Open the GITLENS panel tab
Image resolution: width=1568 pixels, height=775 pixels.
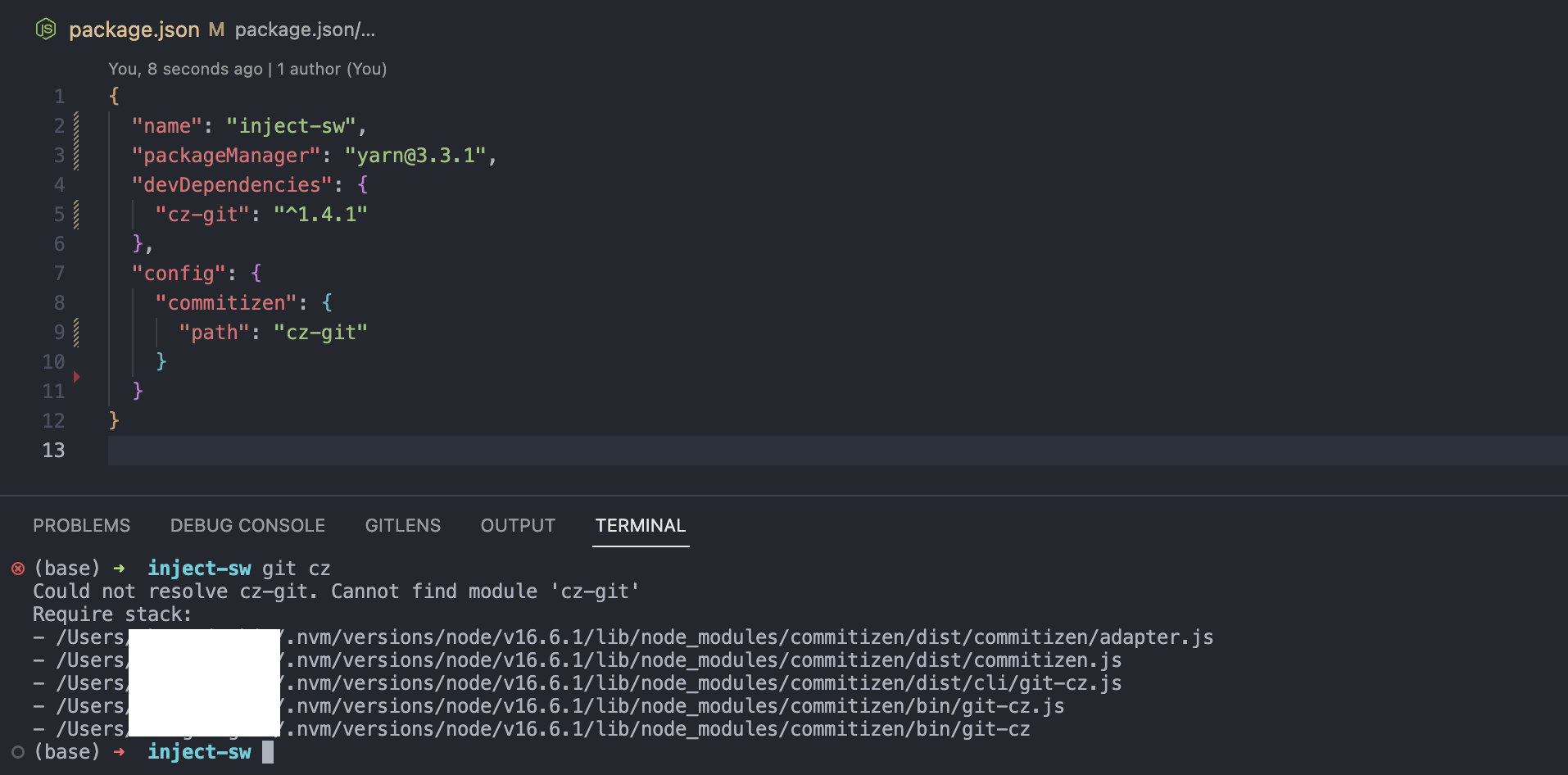click(x=402, y=525)
